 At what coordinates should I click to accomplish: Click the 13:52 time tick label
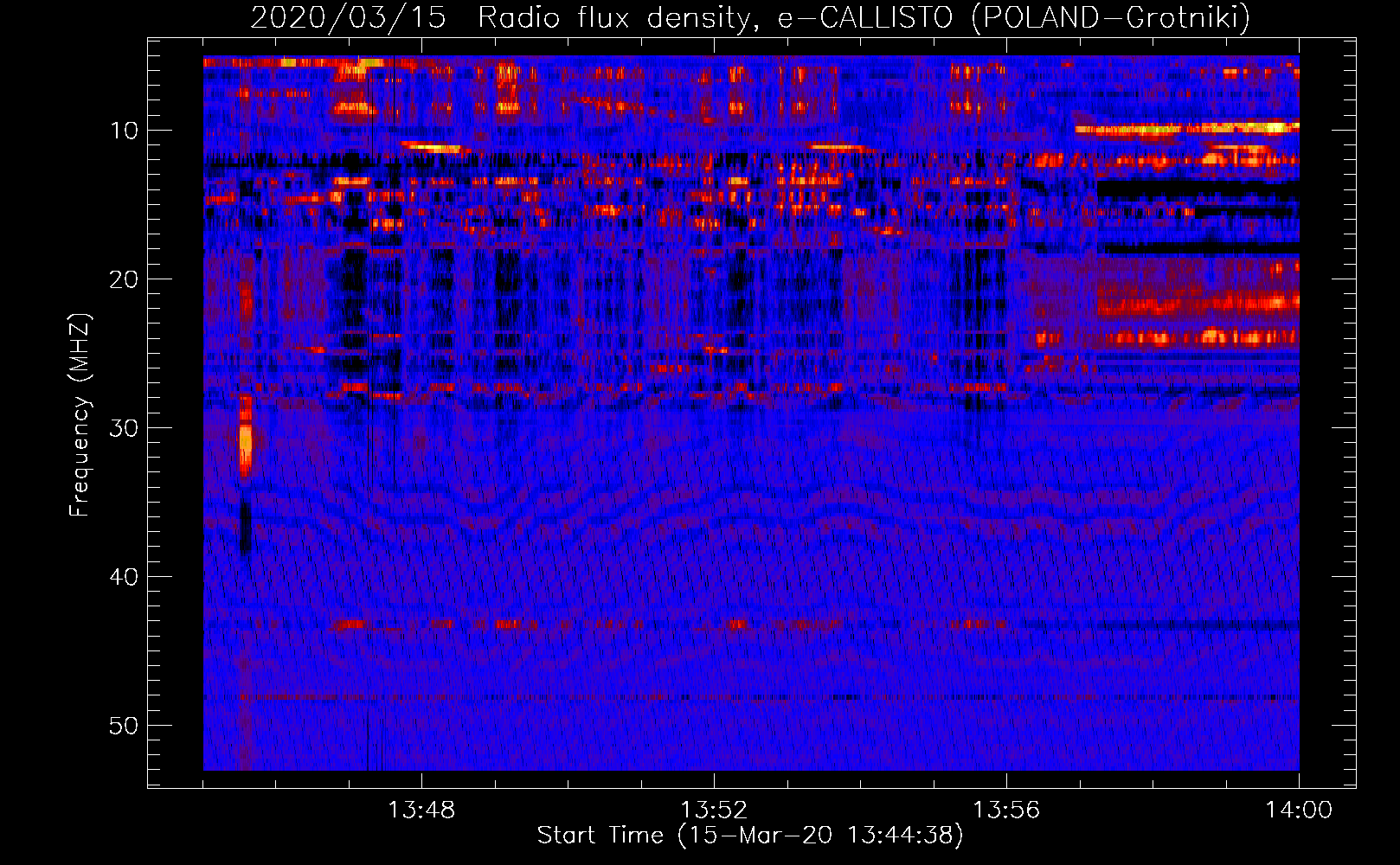[714, 811]
